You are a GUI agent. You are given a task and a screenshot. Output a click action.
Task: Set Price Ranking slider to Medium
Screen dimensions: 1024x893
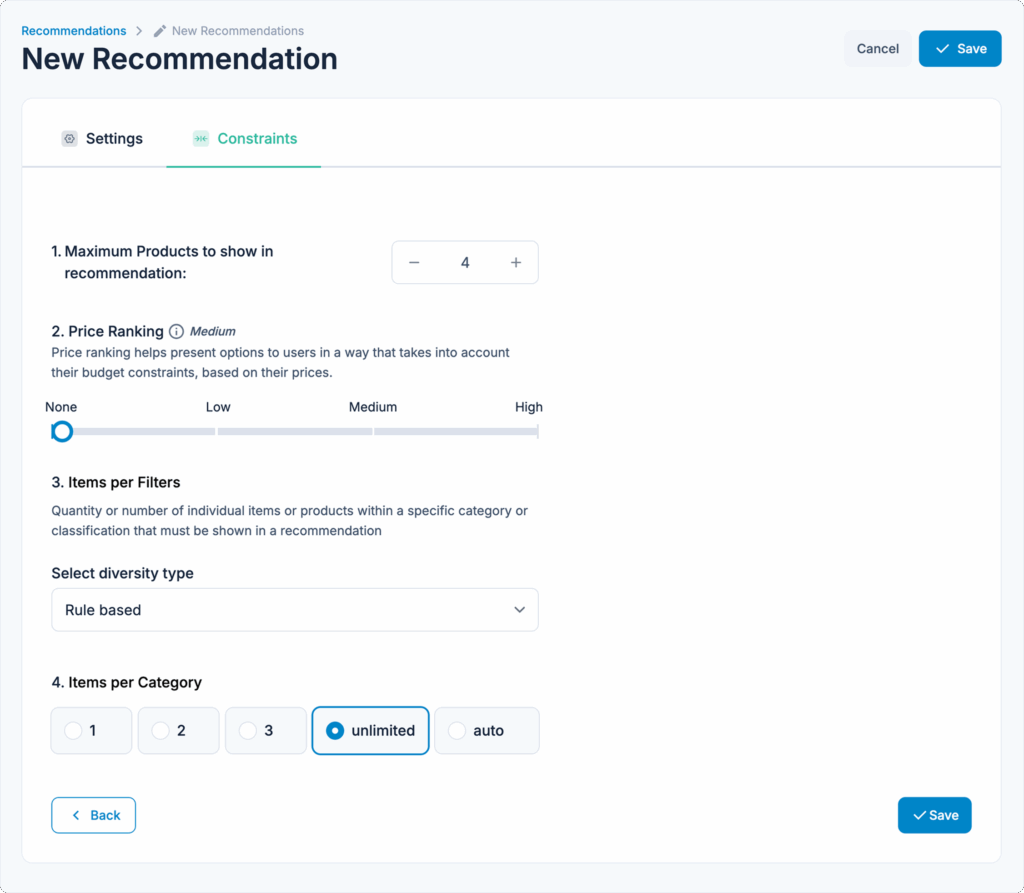click(x=373, y=431)
